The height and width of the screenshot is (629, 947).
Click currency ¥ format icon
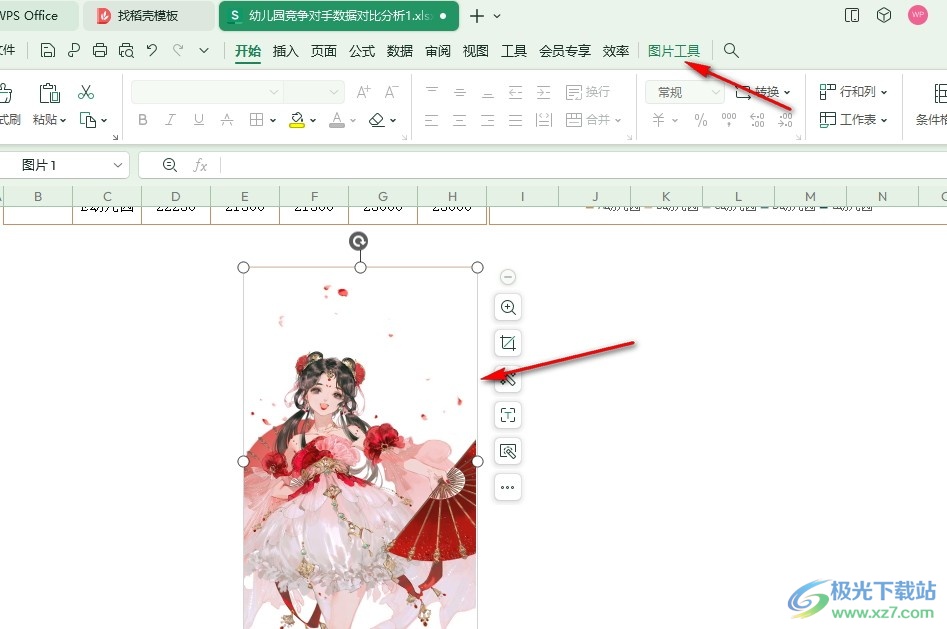[x=658, y=120]
